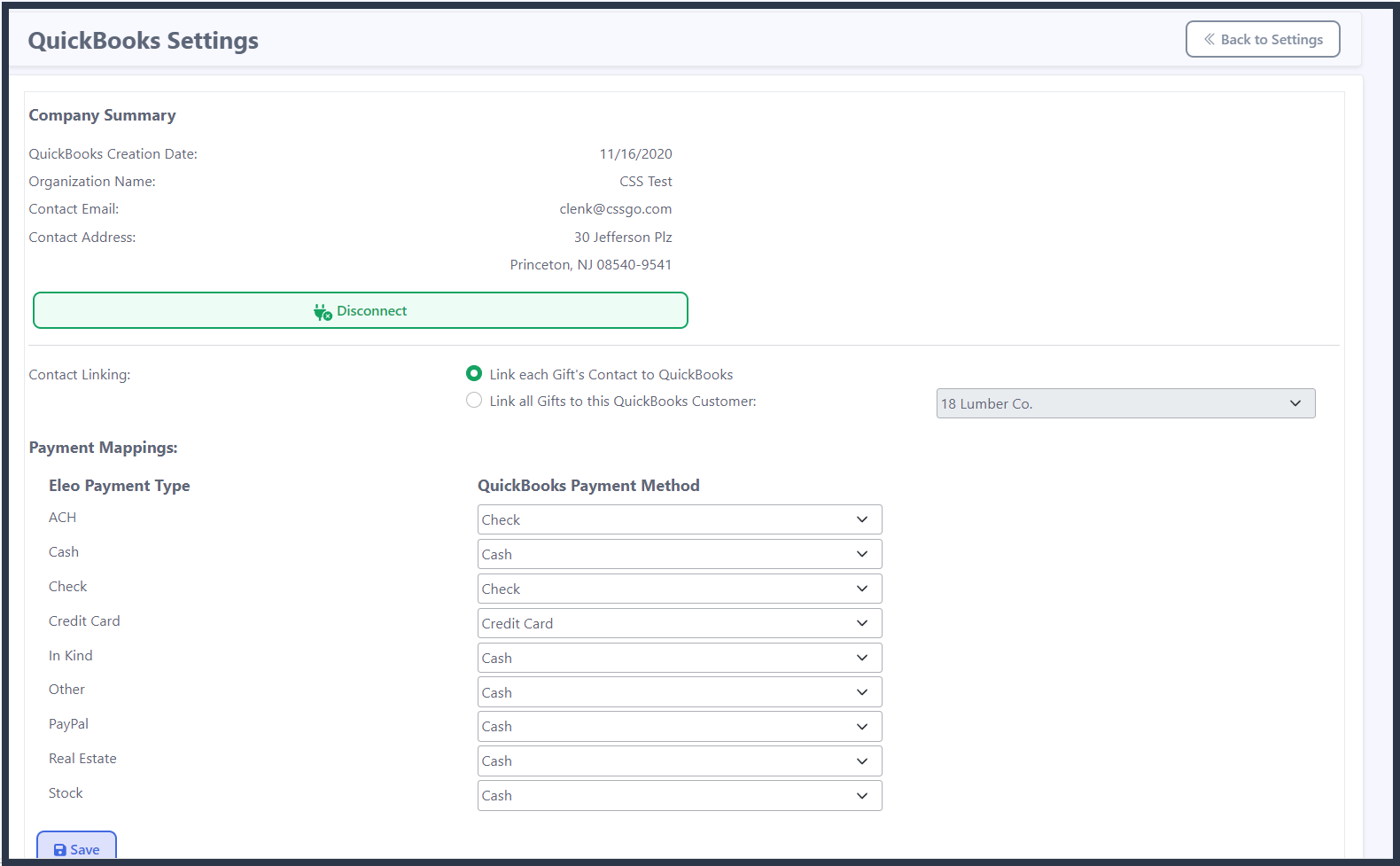This screenshot has height=866, width=1400.
Task: Click the QuickBooks Payment Method column header
Action: (x=589, y=486)
